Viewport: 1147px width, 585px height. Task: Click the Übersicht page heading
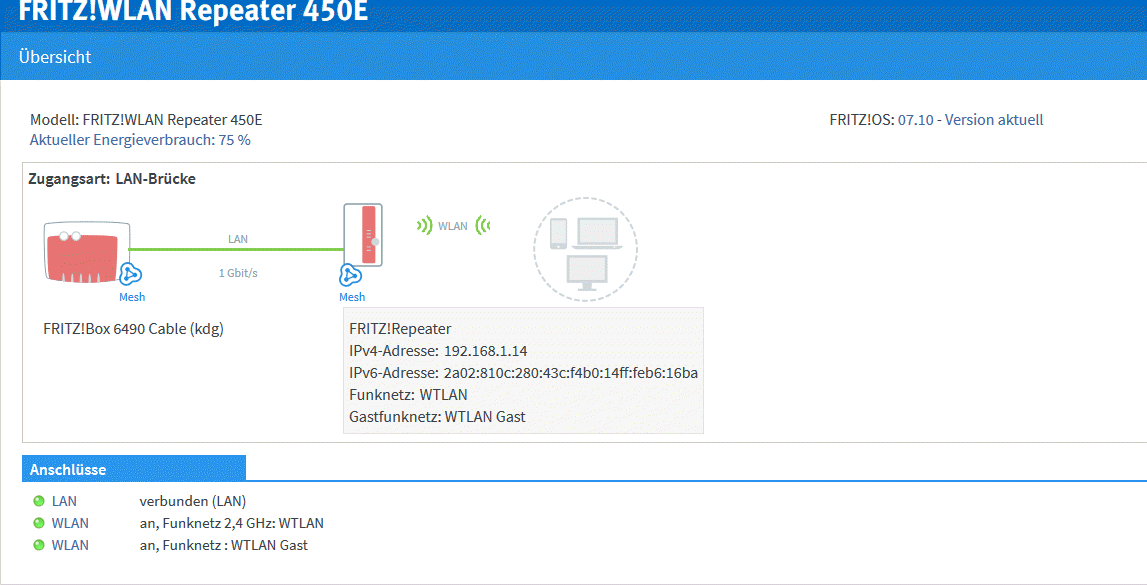pos(55,56)
